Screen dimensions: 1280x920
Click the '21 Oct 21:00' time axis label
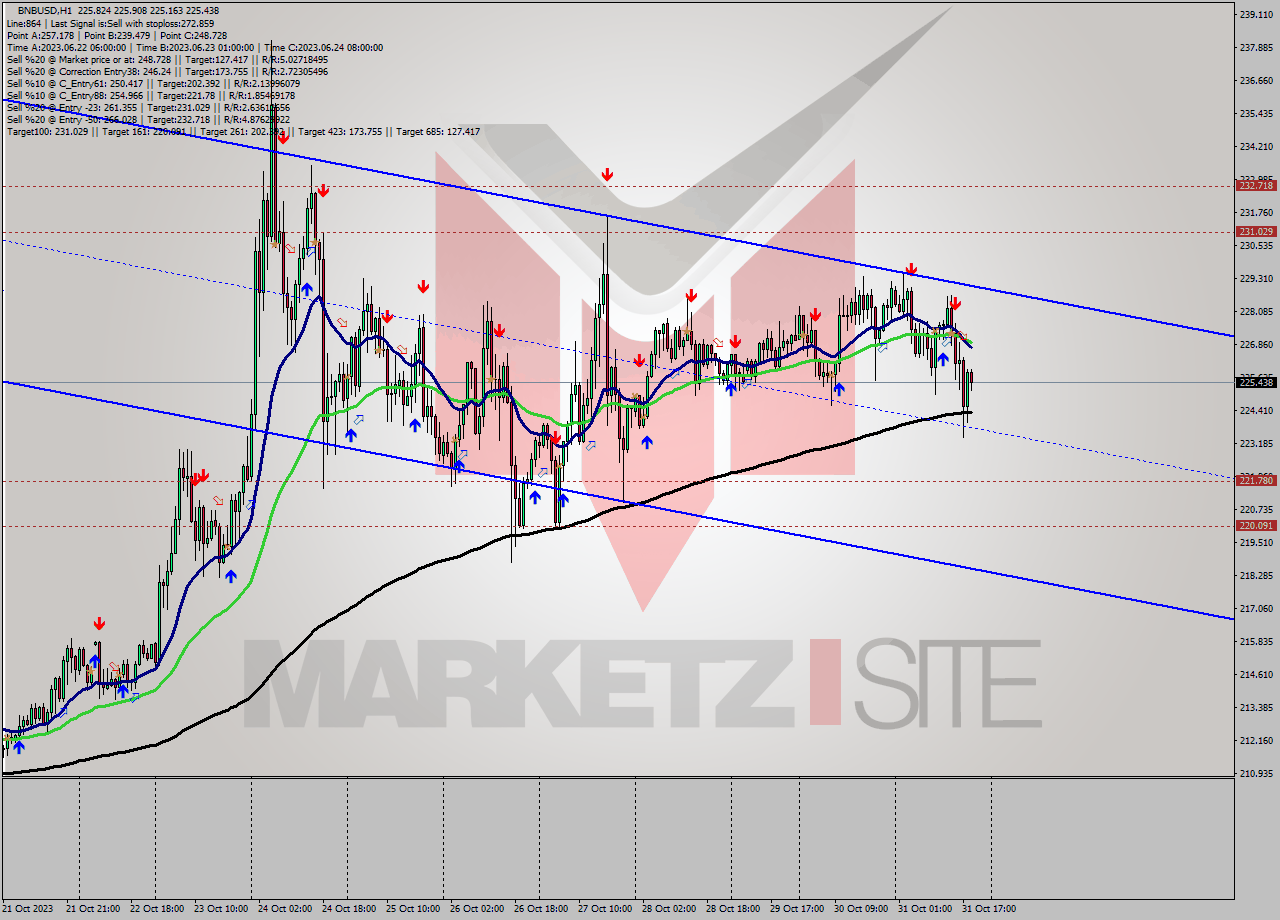(93, 909)
